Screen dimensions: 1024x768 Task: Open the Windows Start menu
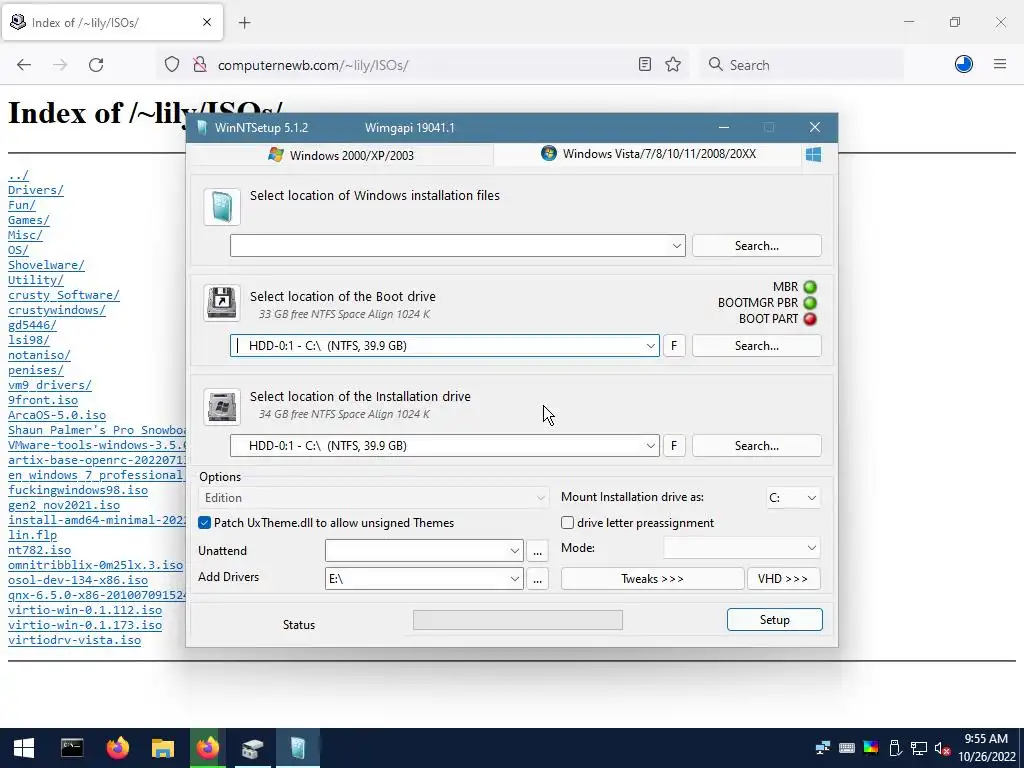pos(24,748)
